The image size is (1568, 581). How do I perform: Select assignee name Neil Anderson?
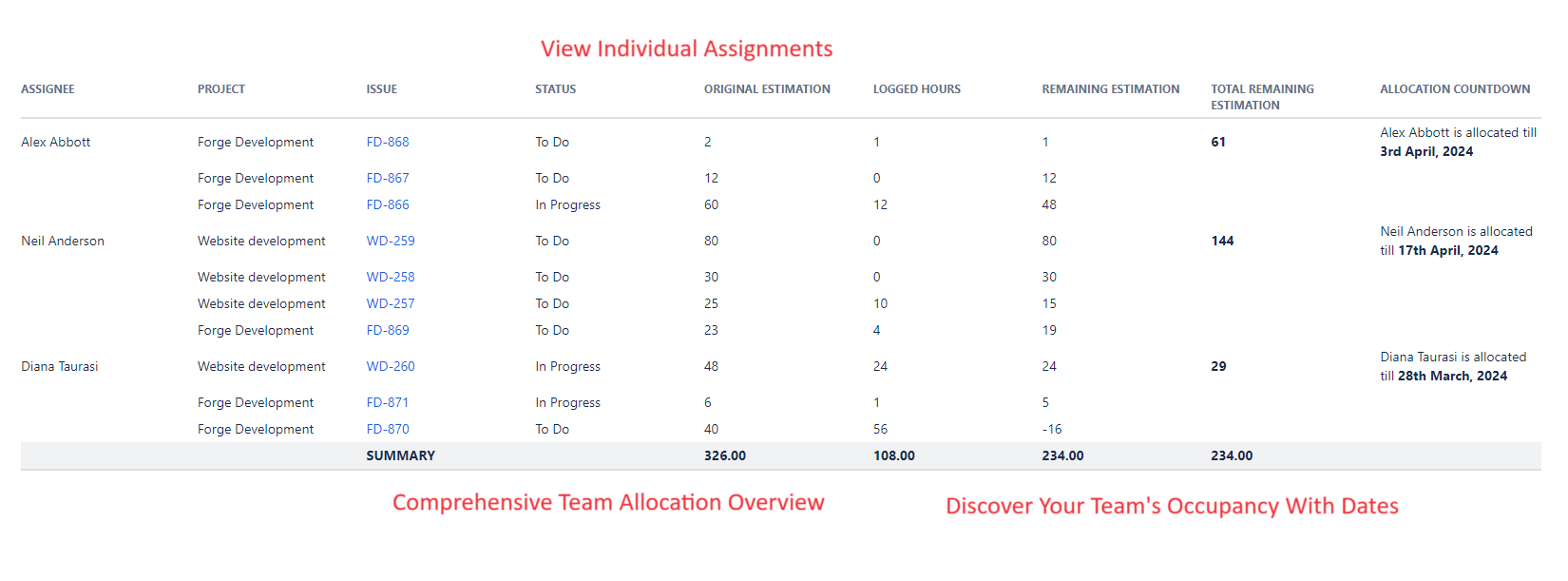tap(63, 241)
